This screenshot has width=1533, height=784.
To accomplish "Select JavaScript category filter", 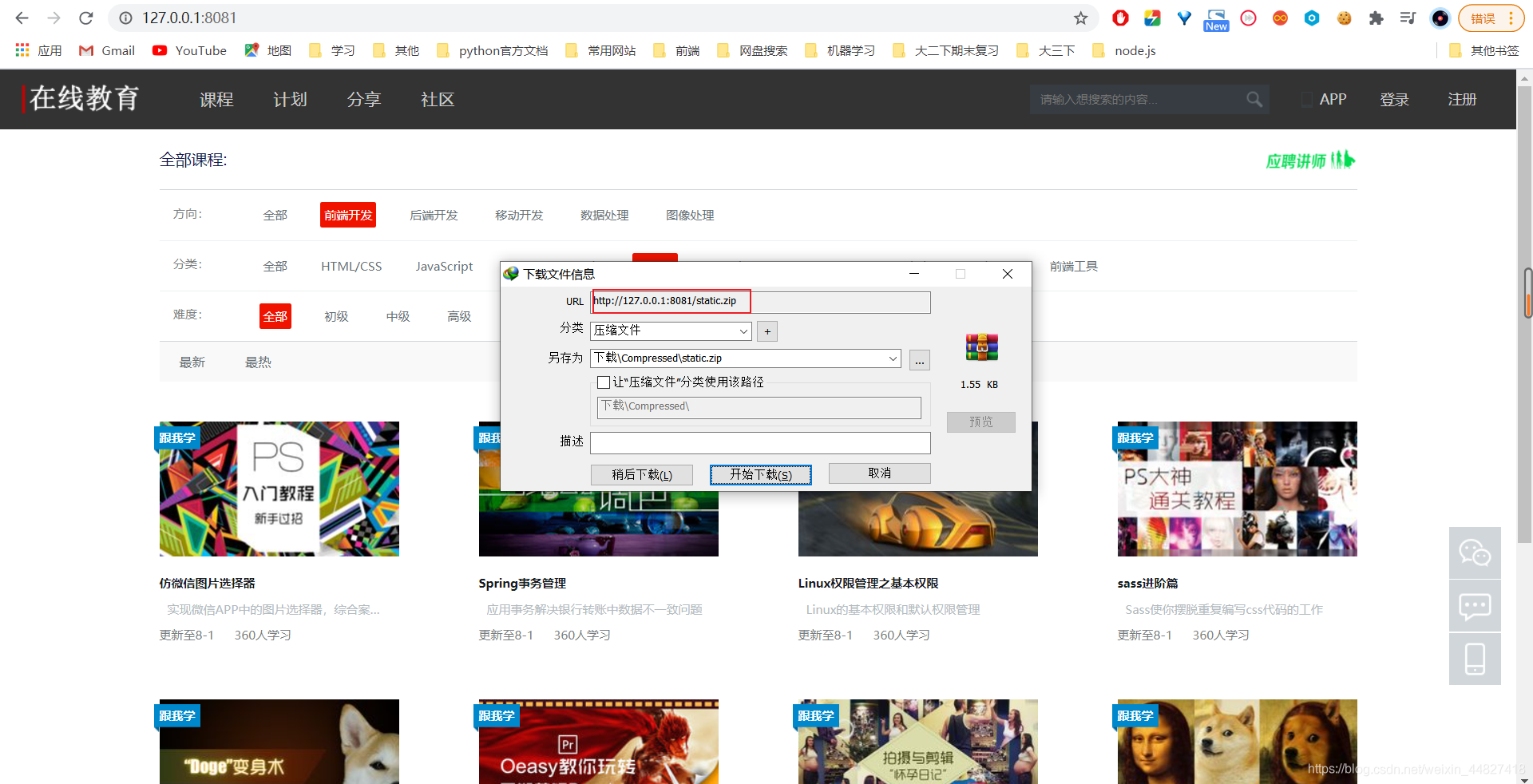I will click(x=444, y=266).
